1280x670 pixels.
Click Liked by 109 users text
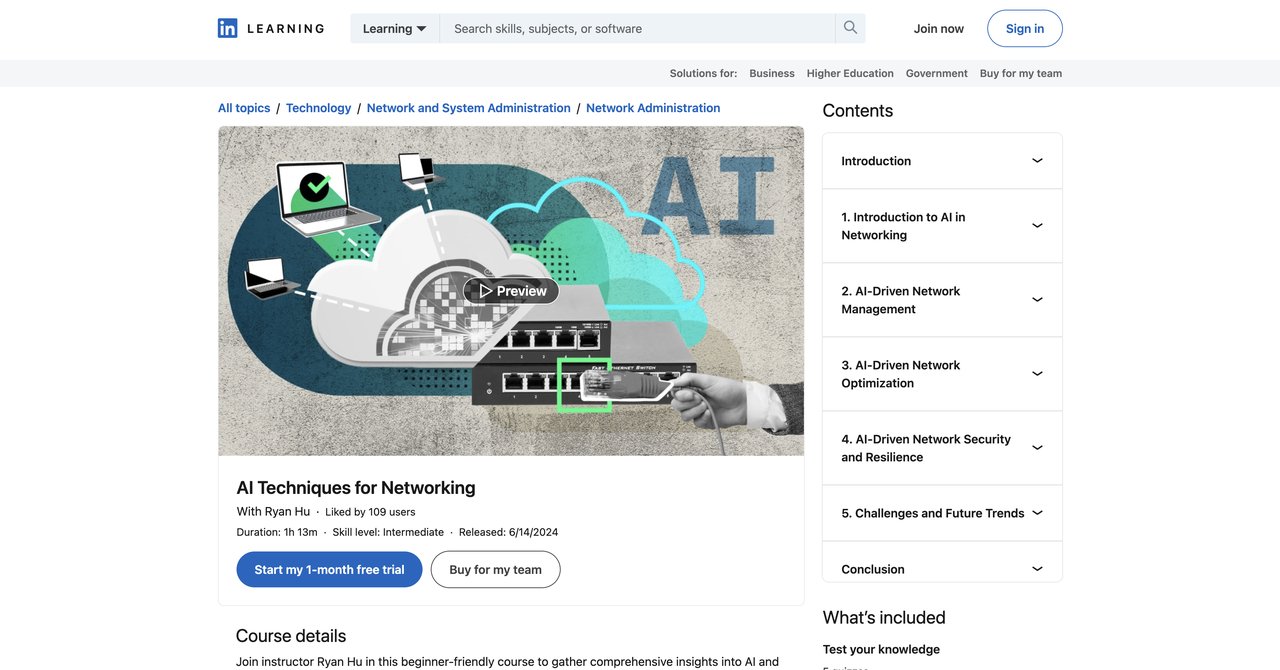[x=370, y=512]
